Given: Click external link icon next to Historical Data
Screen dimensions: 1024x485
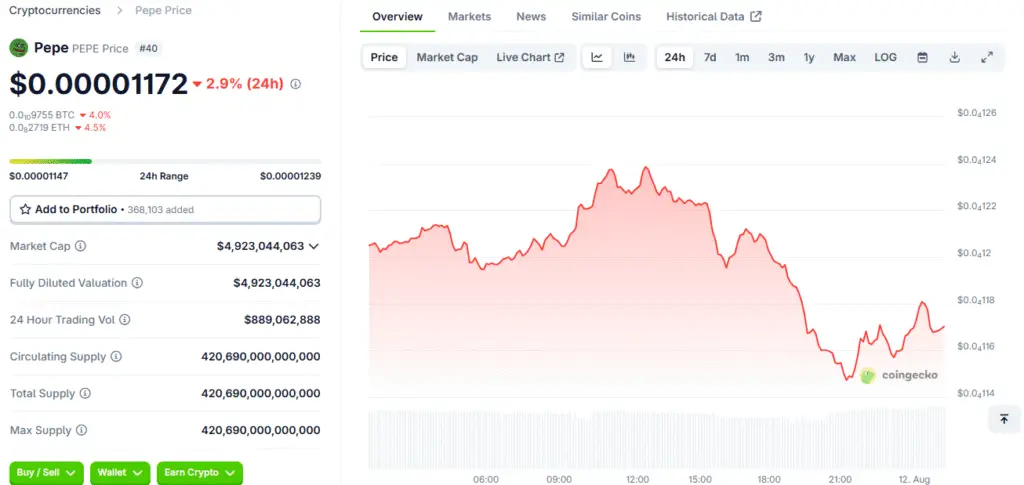Looking at the screenshot, I should click(x=756, y=17).
